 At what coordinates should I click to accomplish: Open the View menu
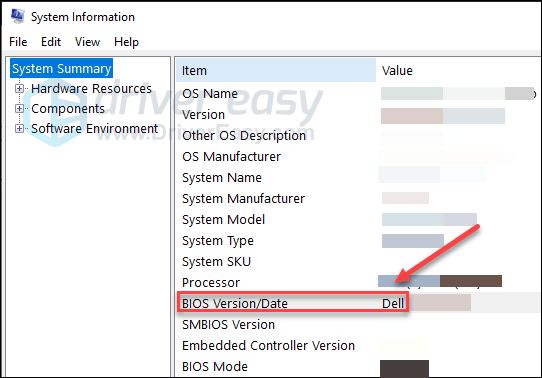point(87,42)
